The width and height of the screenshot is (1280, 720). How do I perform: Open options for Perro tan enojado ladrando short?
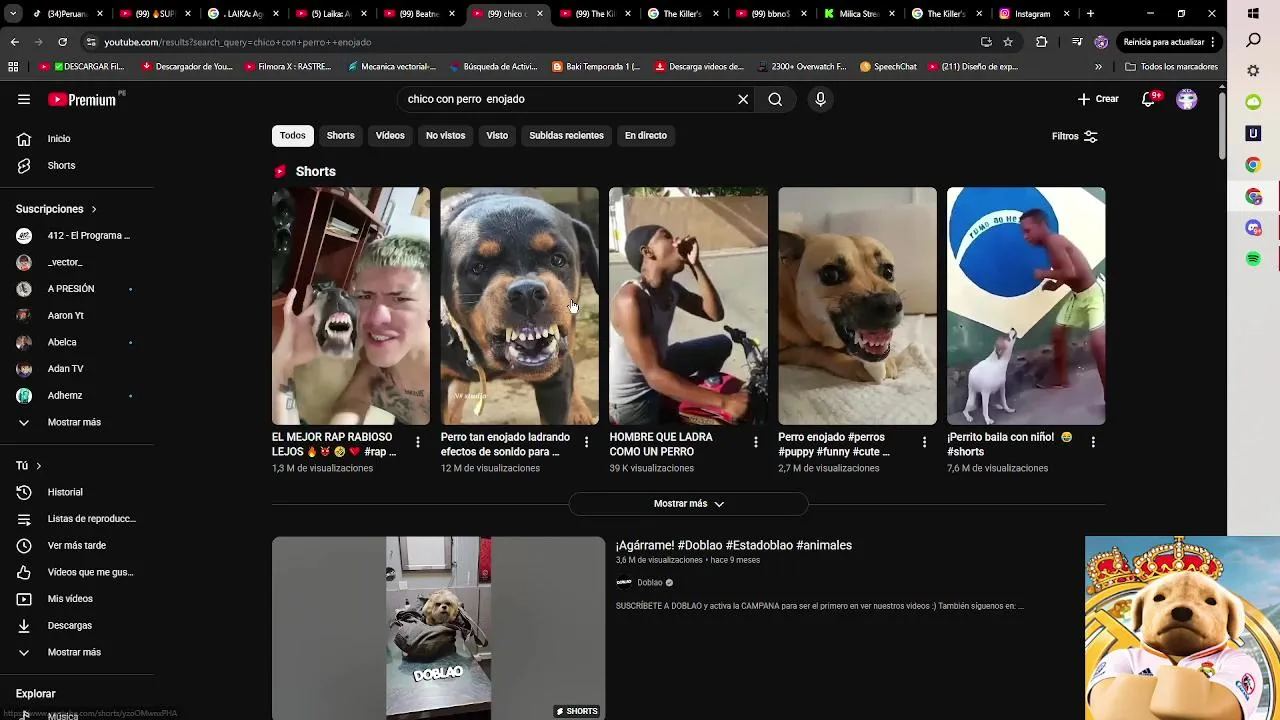(x=587, y=442)
